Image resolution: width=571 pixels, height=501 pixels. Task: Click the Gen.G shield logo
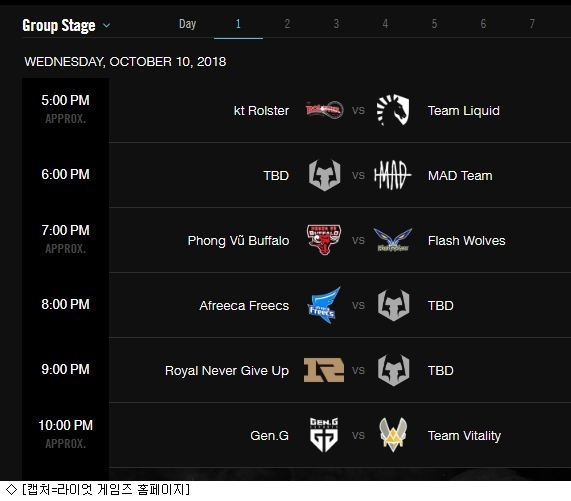coord(324,435)
